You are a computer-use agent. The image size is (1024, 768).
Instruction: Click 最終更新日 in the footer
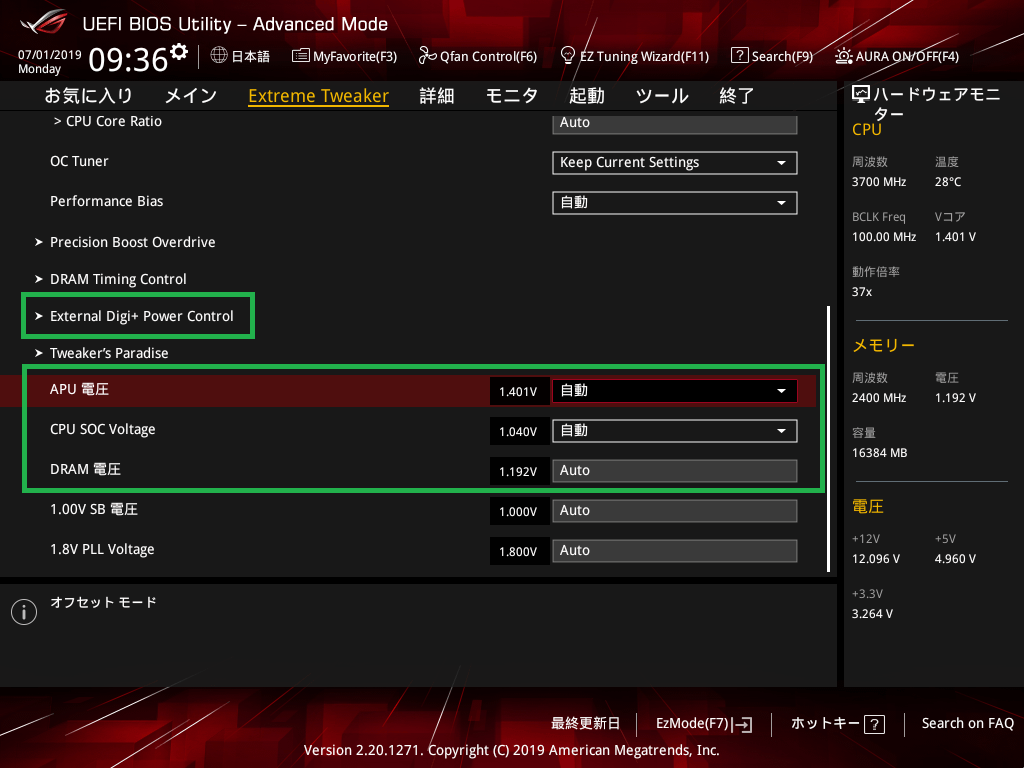[585, 724]
